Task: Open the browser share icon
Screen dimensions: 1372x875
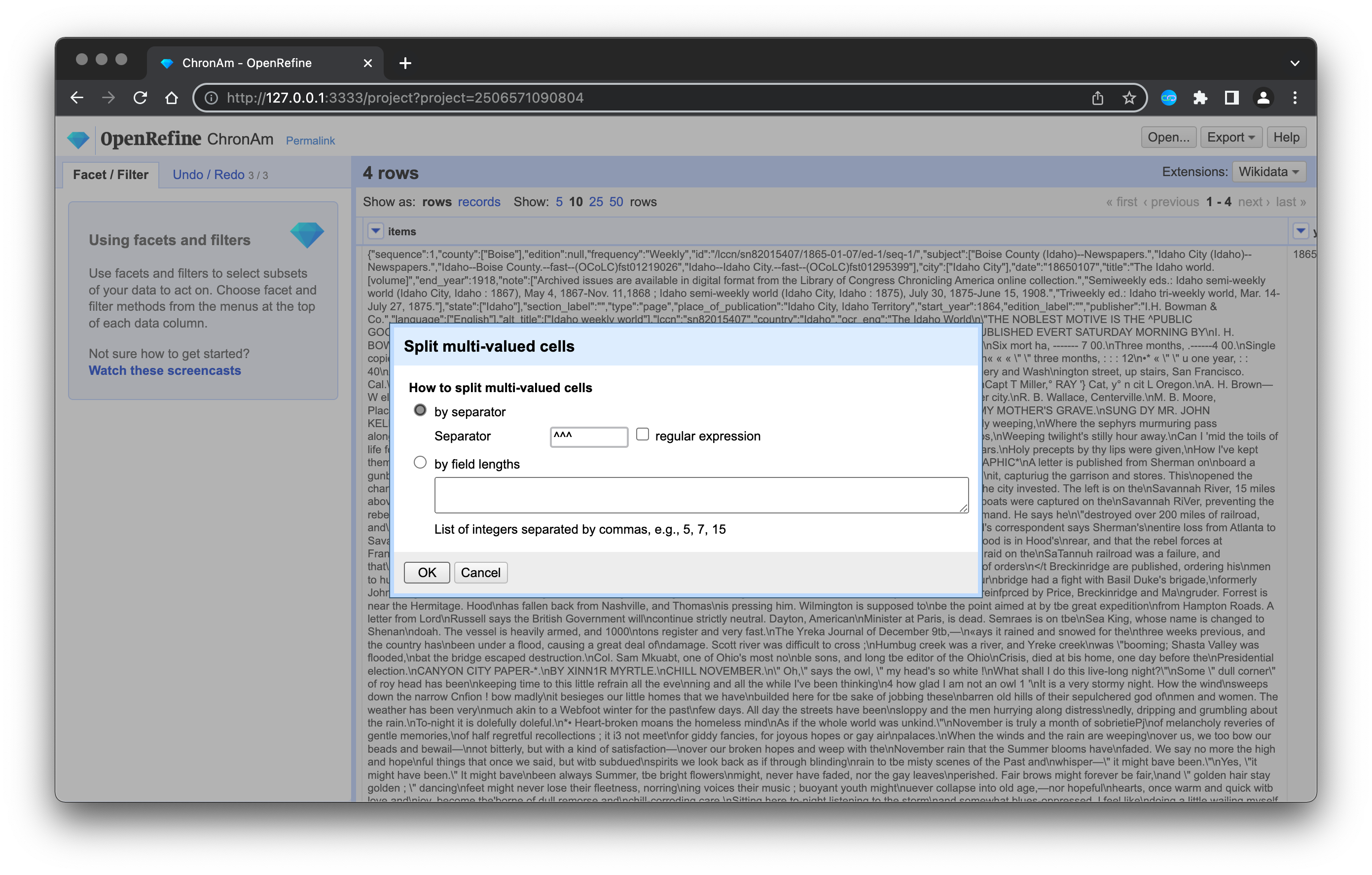Action: [1098, 97]
